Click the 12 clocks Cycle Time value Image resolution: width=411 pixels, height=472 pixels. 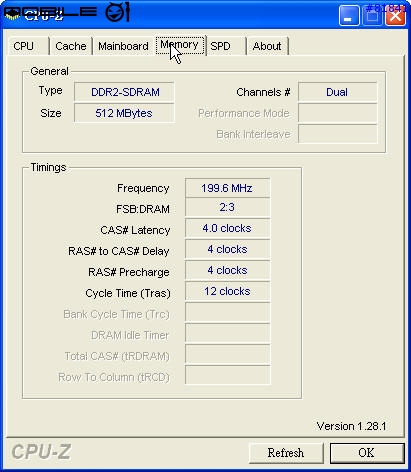click(227, 291)
